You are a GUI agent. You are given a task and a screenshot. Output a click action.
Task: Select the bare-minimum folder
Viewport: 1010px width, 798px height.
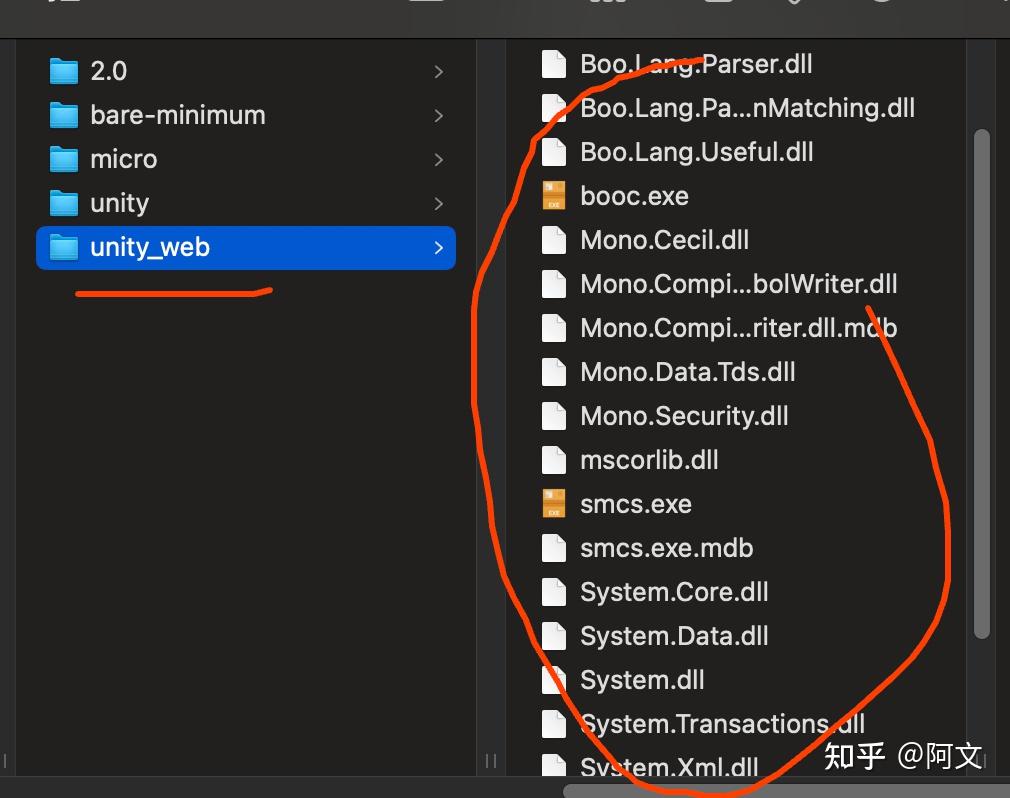(x=178, y=115)
